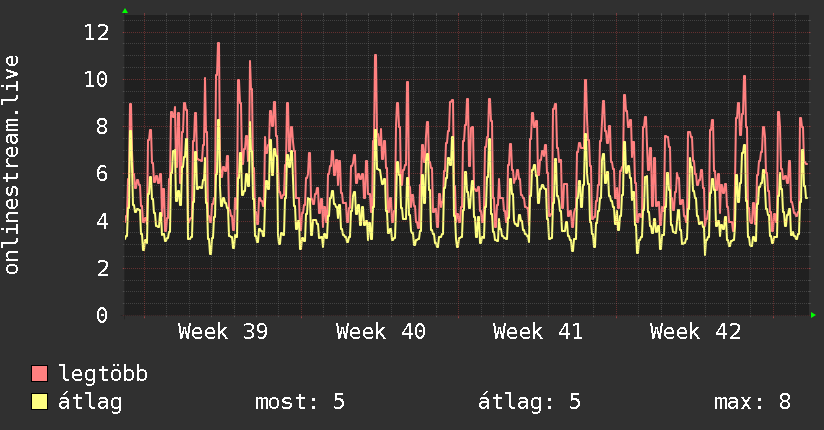The width and height of the screenshot is (824, 430).
Task: Click the onlinestream.live vertical axis title
Action: [12, 165]
